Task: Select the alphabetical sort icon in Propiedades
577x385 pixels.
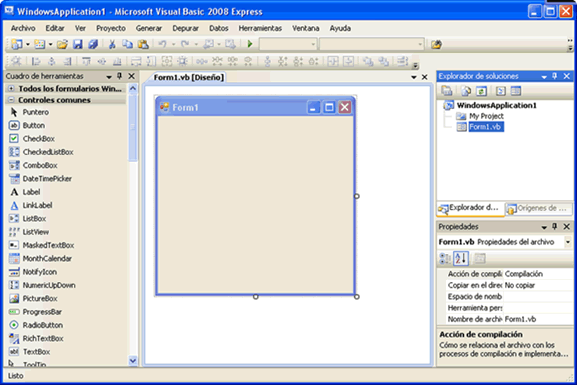Action: click(x=460, y=259)
